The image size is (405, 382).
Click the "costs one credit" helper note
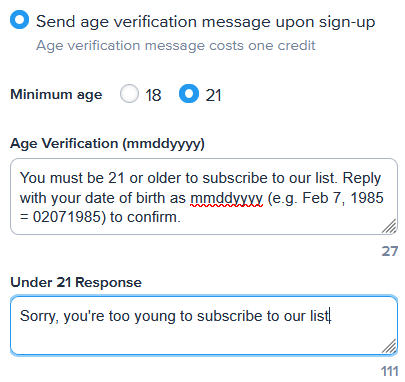pos(262,46)
